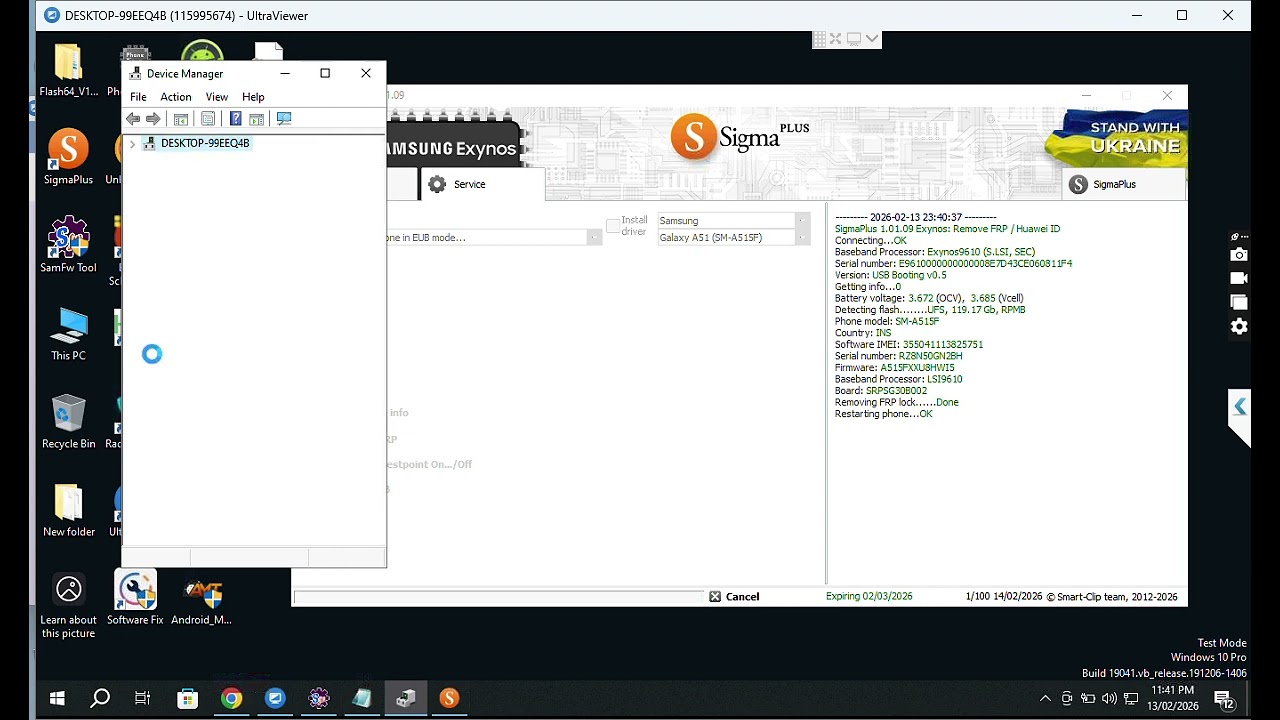The height and width of the screenshot is (720, 1280).
Task: Launch SigmaPlus from the desktop shortcut
Action: click(68, 157)
